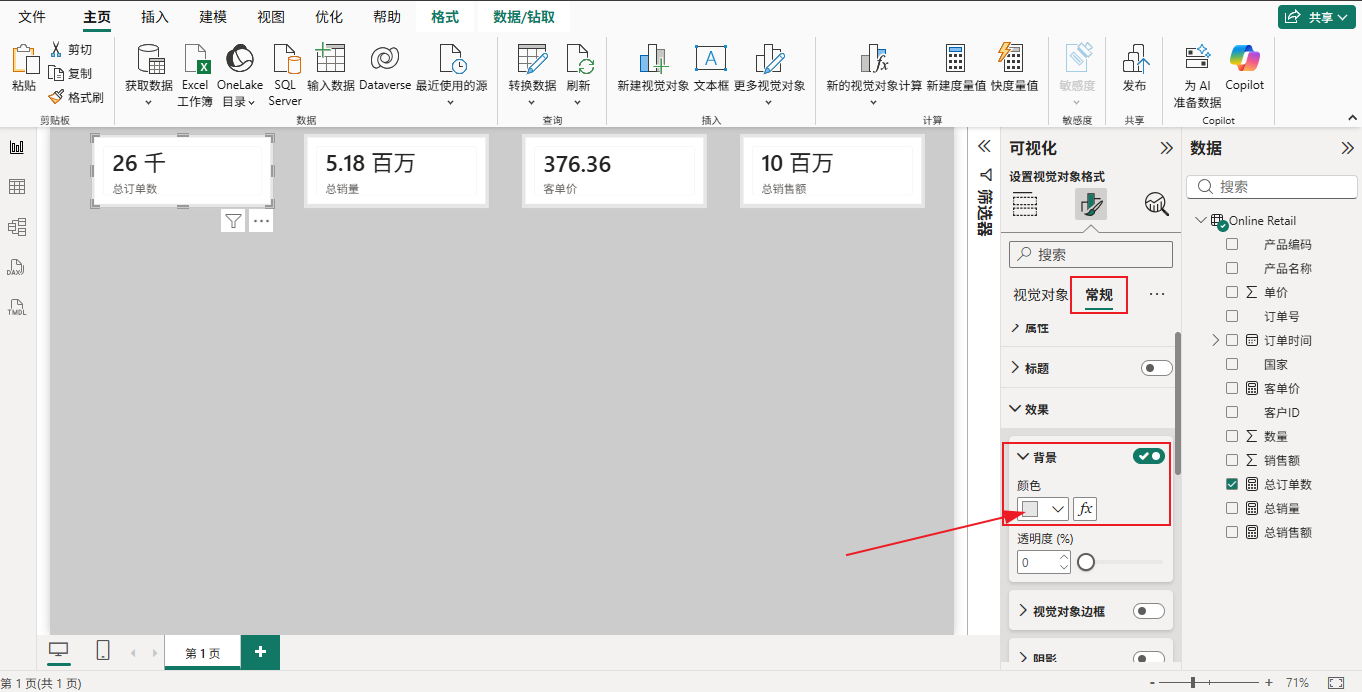Click 快度量值 quick measure
This screenshot has width=1362, height=692.
pyautogui.click(x=1014, y=68)
